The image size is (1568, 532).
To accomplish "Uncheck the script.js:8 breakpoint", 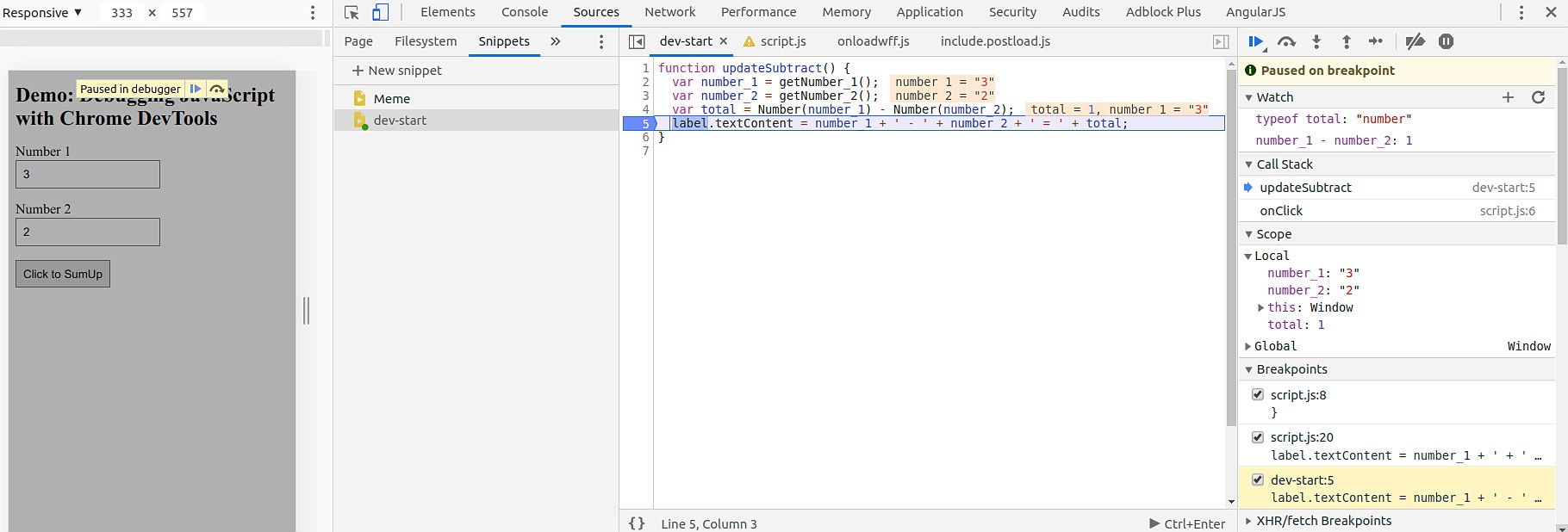I will point(1257,394).
